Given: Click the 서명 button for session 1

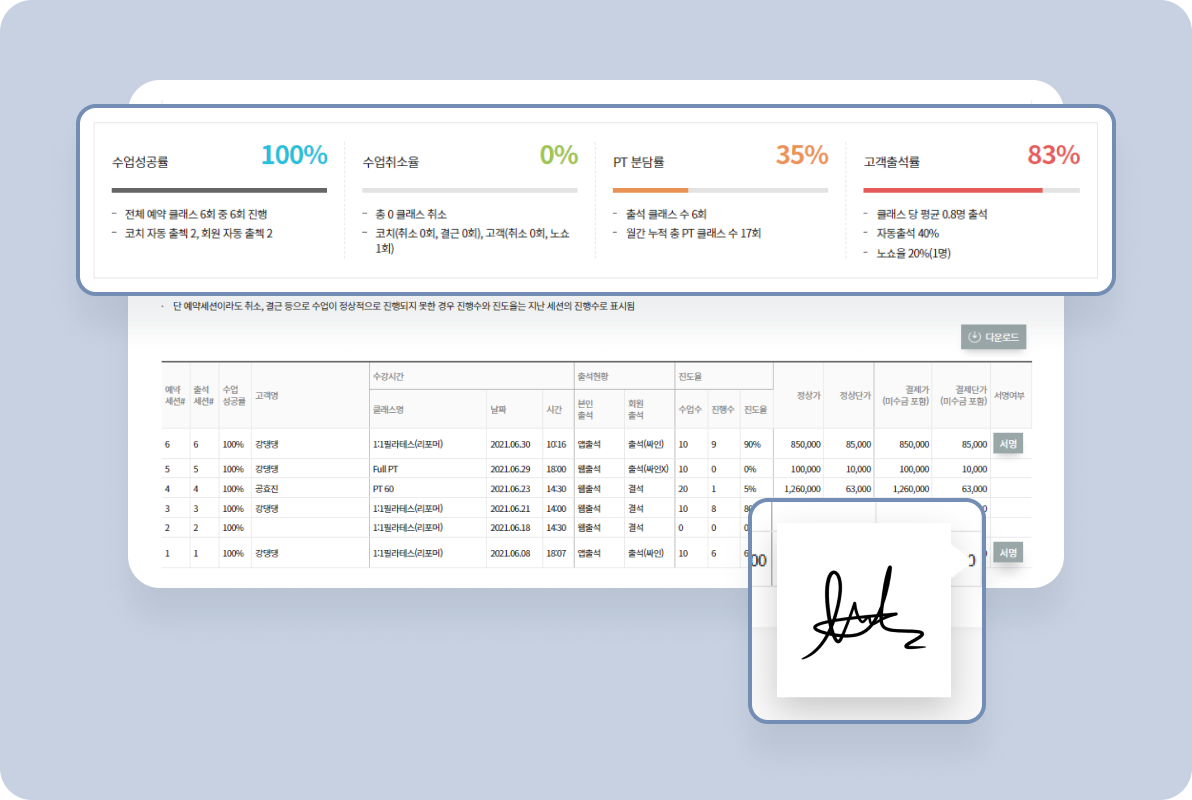Looking at the screenshot, I should (x=1008, y=553).
